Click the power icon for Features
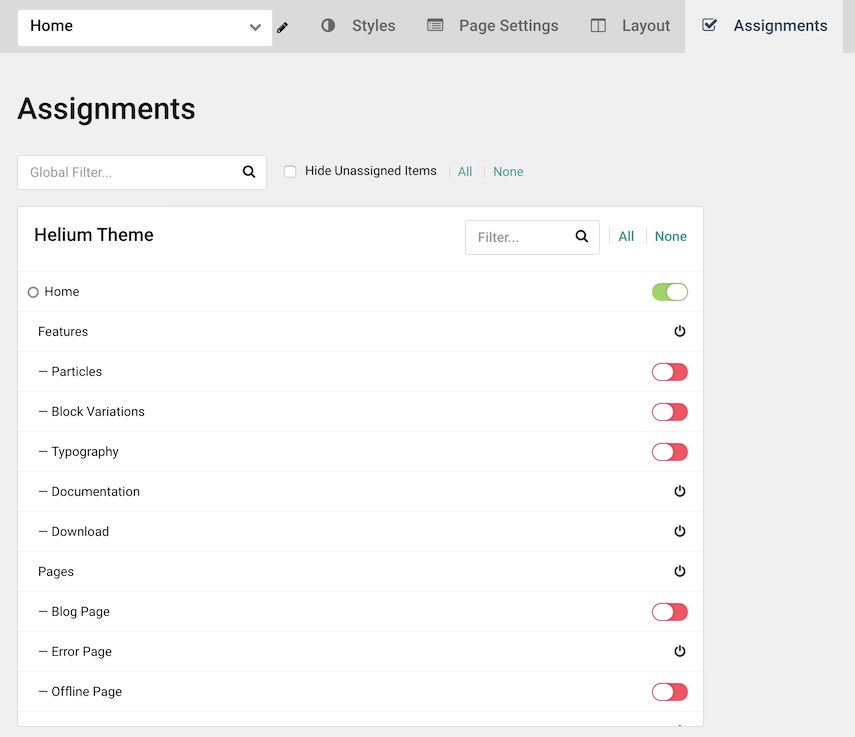This screenshot has height=737, width=855. [x=680, y=331]
